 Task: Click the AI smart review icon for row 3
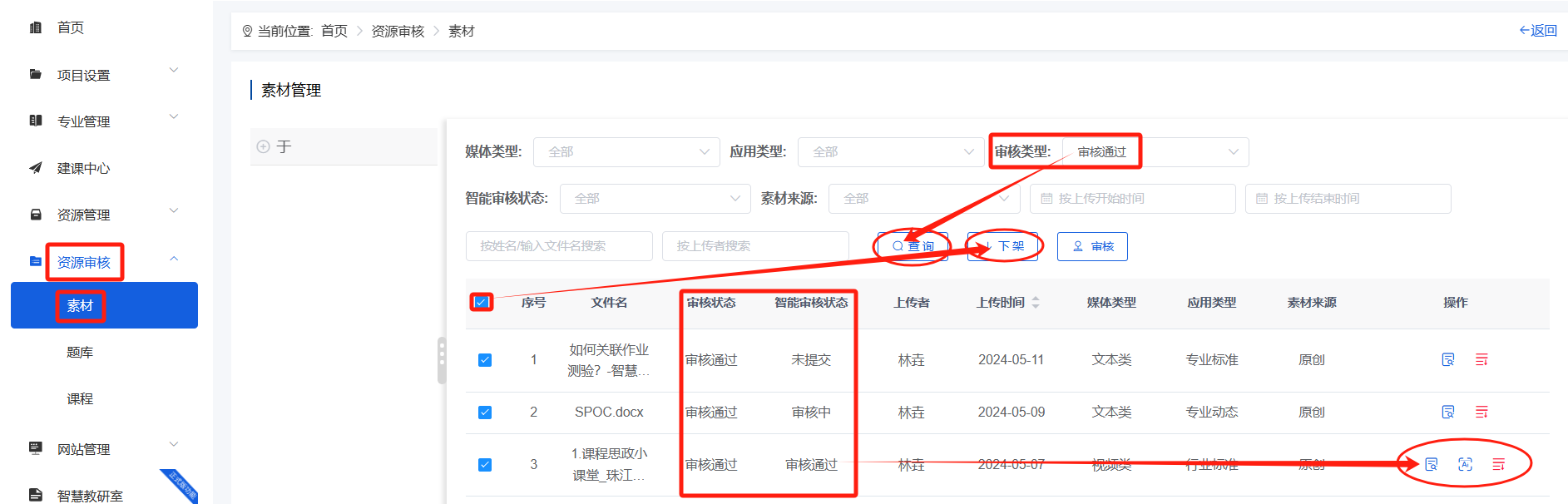point(1465,465)
